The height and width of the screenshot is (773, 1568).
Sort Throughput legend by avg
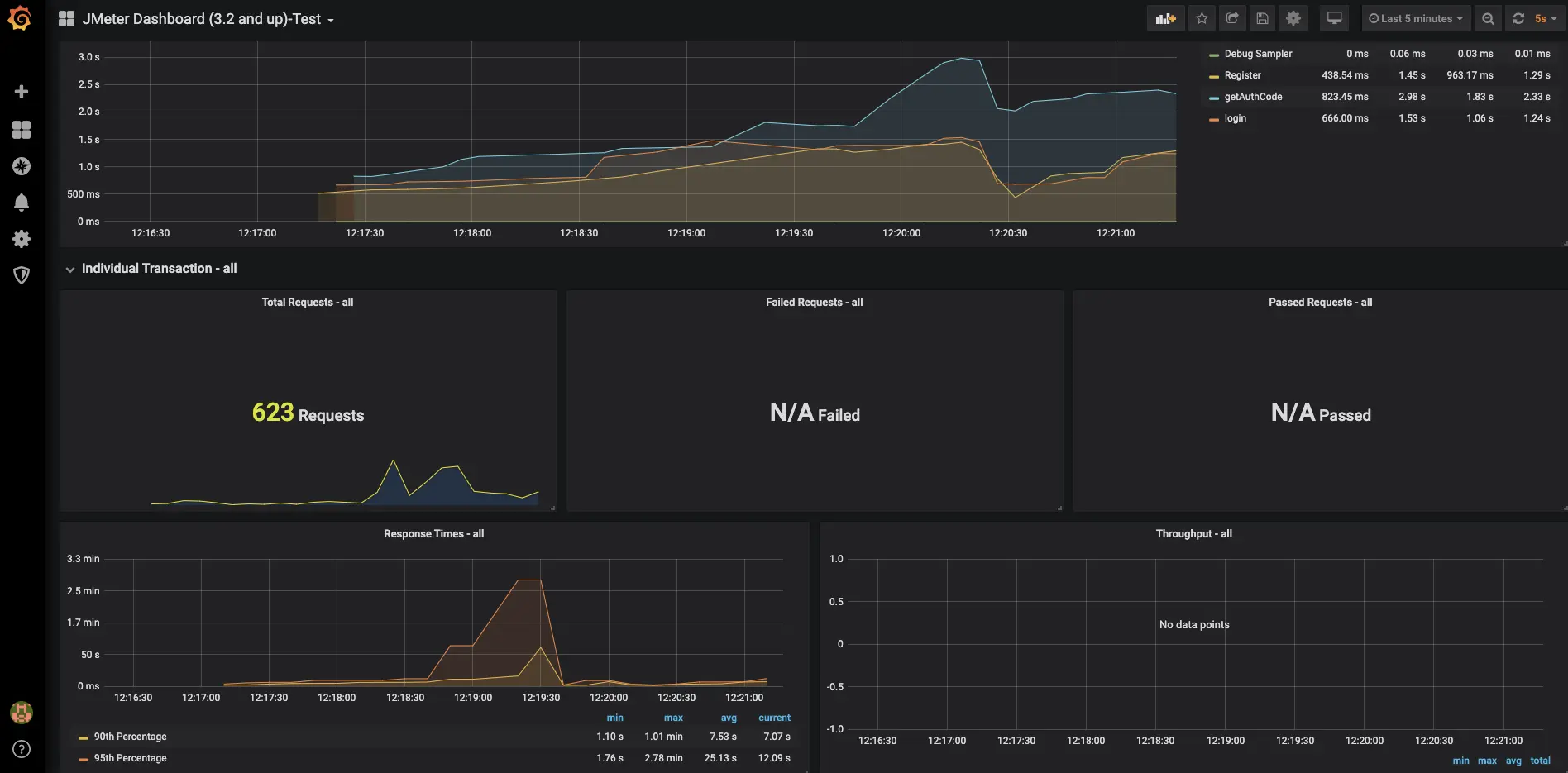coord(1513,761)
